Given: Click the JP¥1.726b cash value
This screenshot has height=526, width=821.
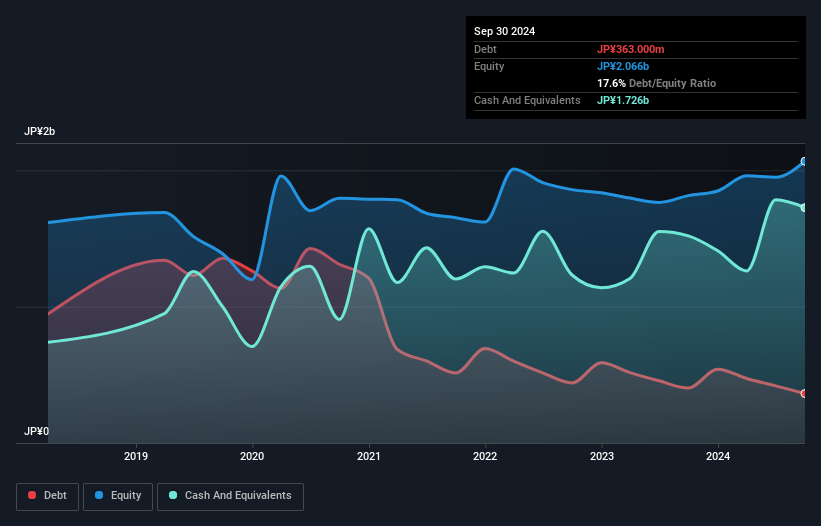Looking at the screenshot, I should [623, 100].
